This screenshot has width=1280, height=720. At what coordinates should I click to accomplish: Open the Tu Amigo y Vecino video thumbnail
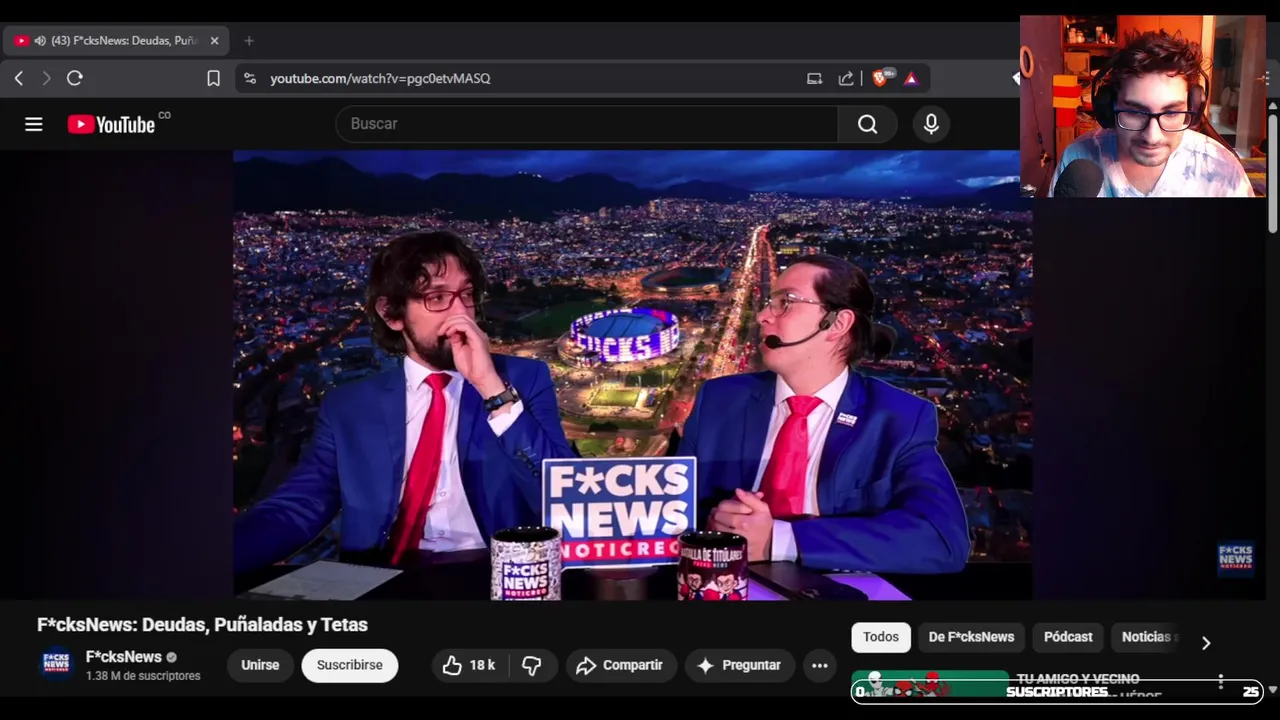[x=930, y=684]
